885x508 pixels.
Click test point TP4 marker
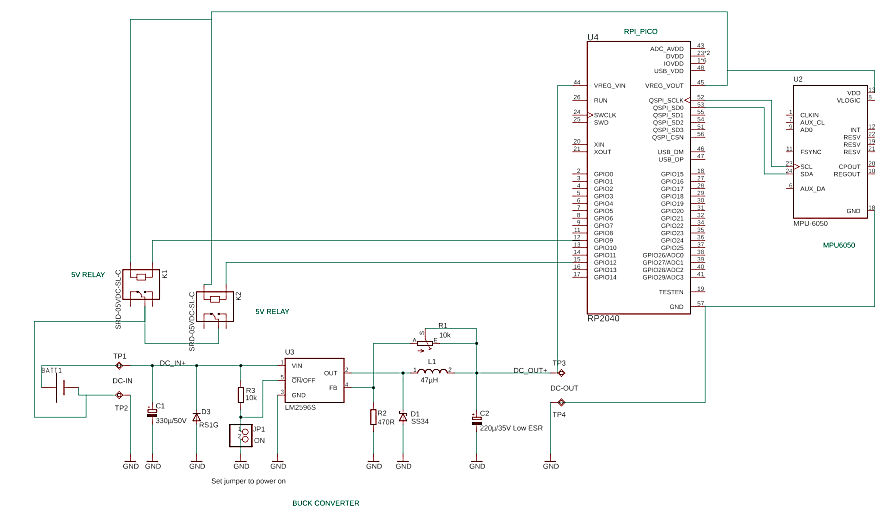(561, 402)
